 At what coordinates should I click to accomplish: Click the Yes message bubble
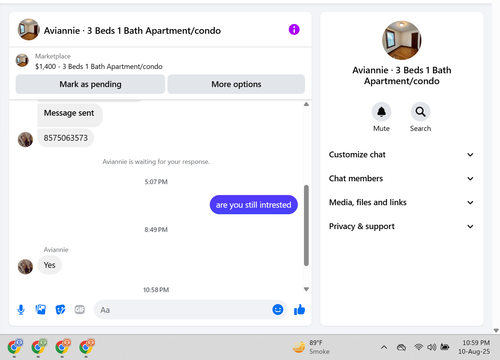[x=49, y=265]
